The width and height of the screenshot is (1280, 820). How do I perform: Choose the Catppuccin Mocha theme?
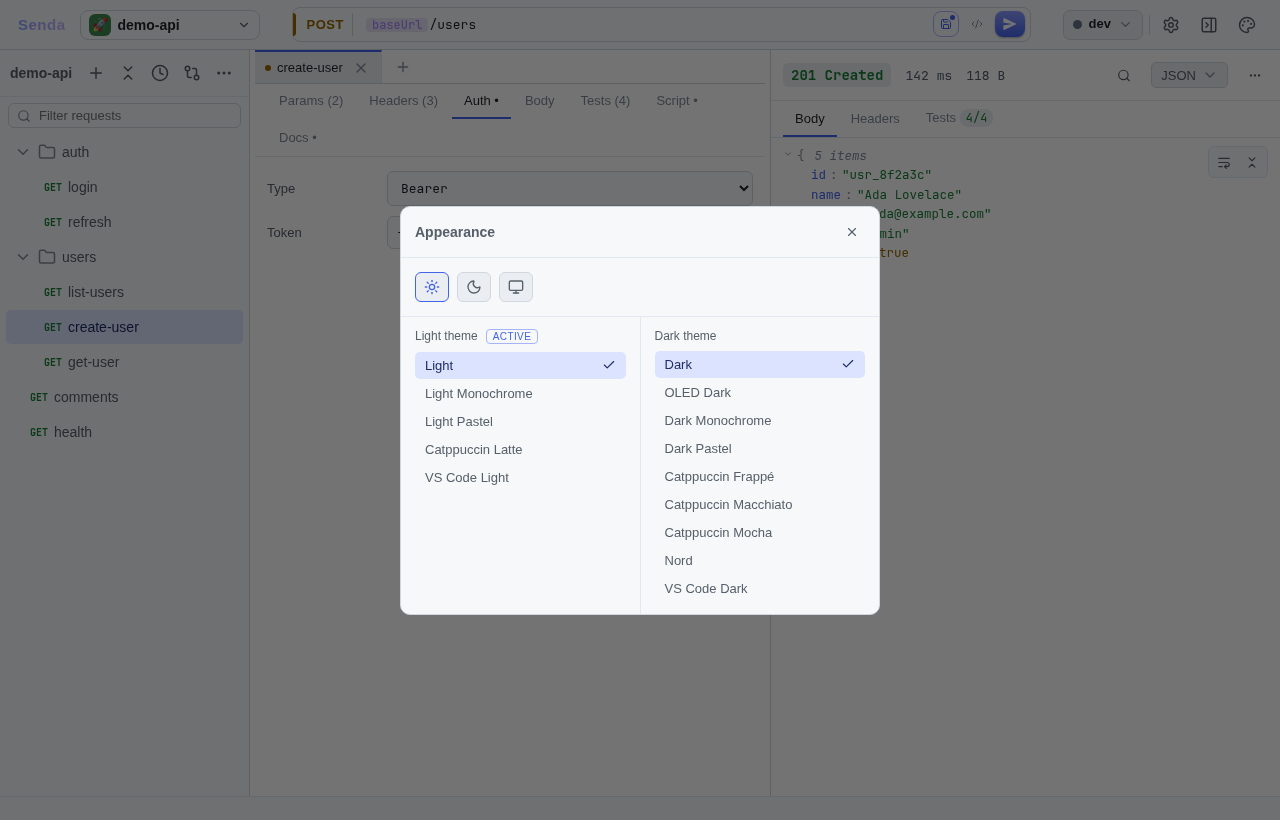[760, 533]
